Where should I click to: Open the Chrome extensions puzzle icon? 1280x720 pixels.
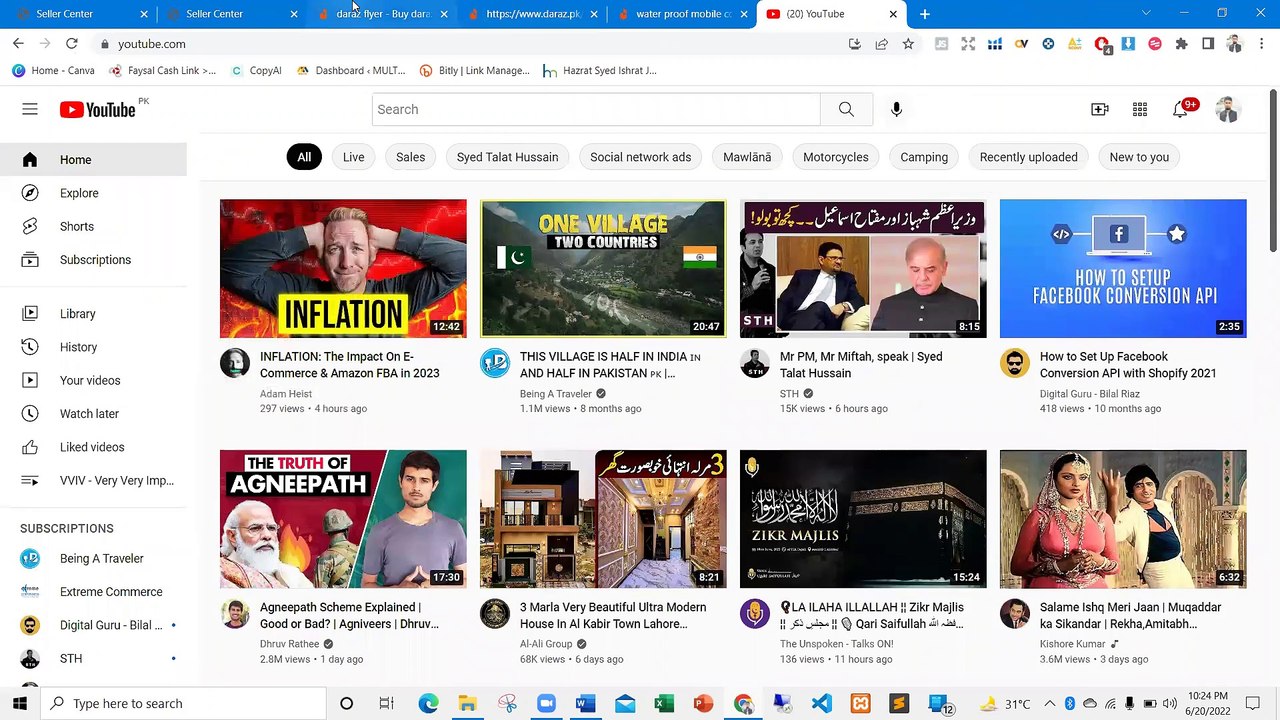(1181, 44)
